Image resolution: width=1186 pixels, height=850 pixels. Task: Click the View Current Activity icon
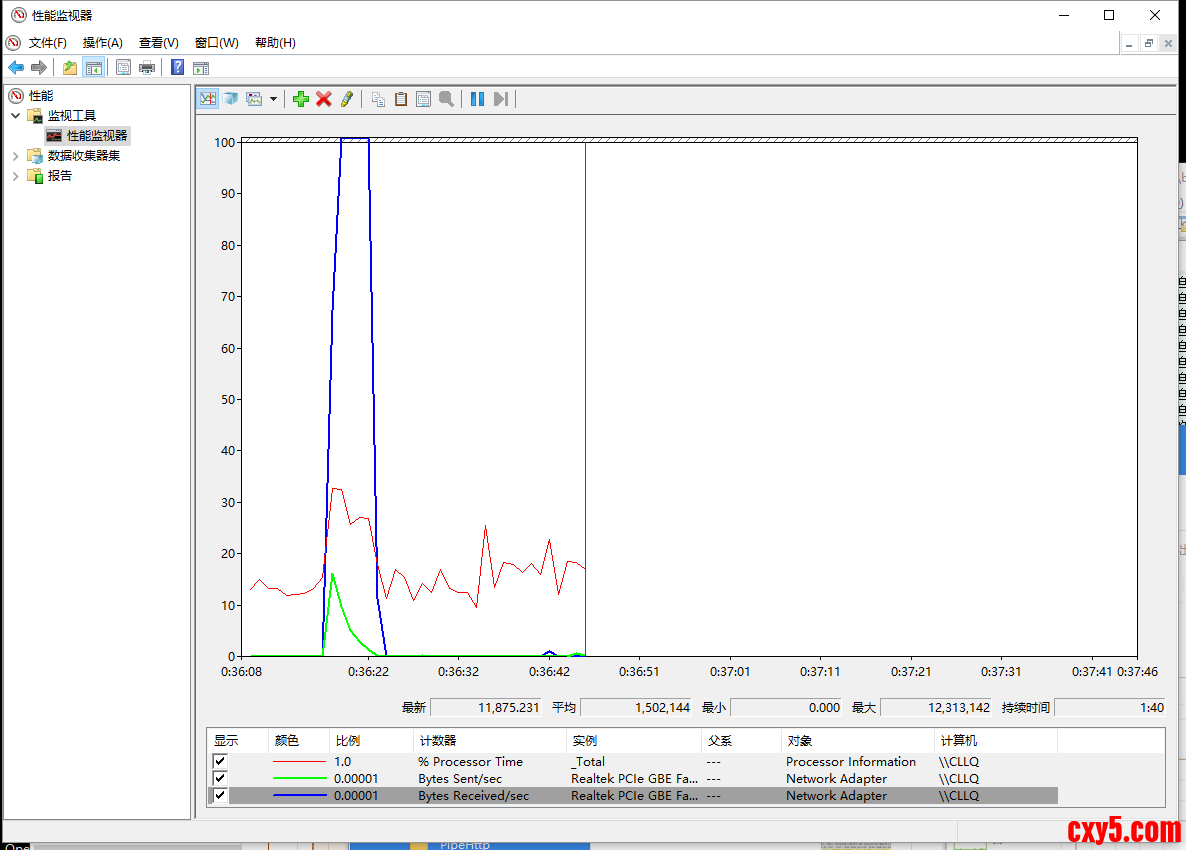point(208,99)
